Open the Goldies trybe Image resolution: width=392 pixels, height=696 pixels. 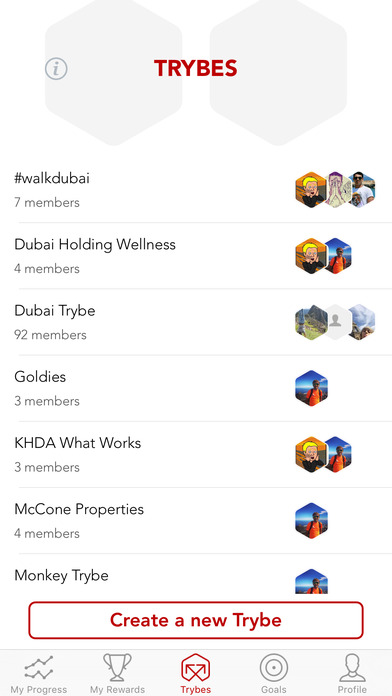pos(196,388)
